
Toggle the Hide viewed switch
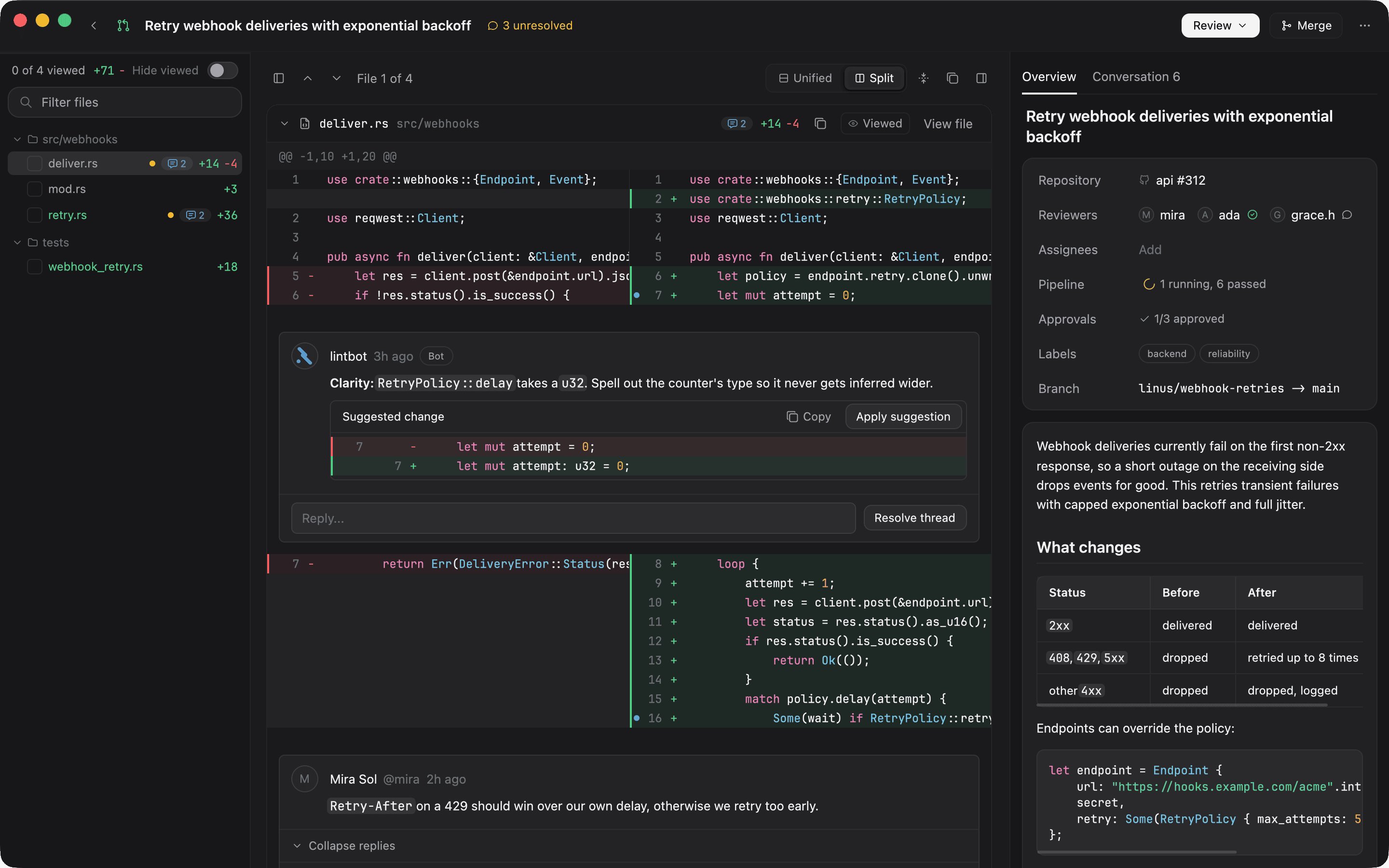(223, 70)
